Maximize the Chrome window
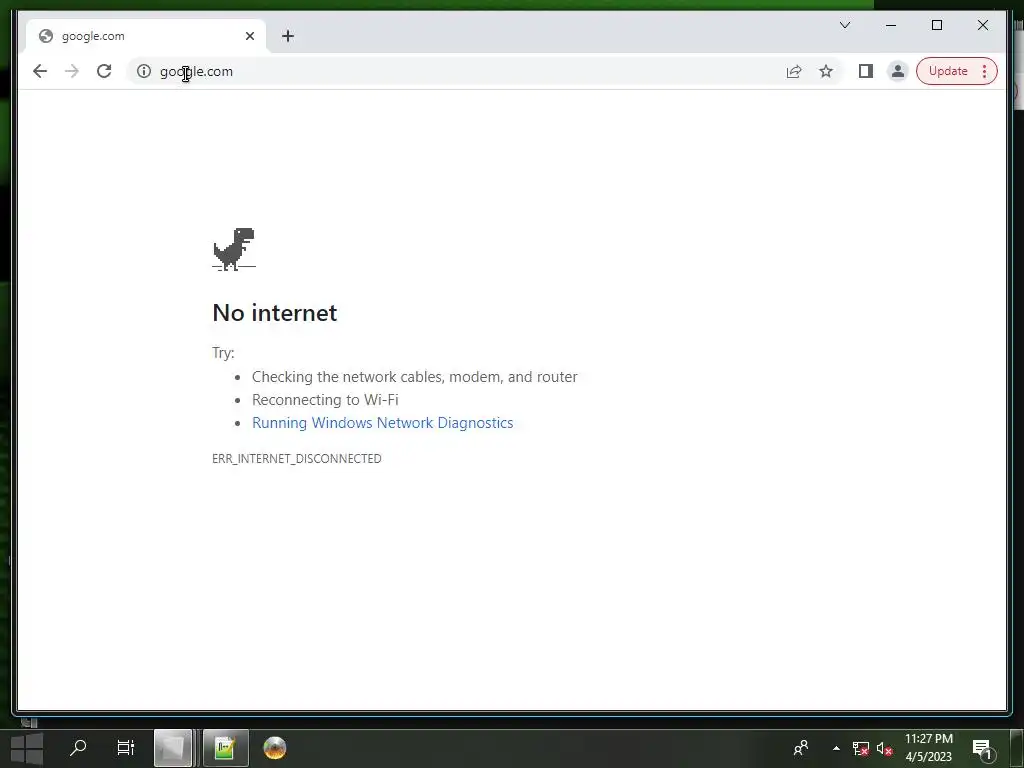Viewport: 1024px width, 768px height. (x=937, y=25)
